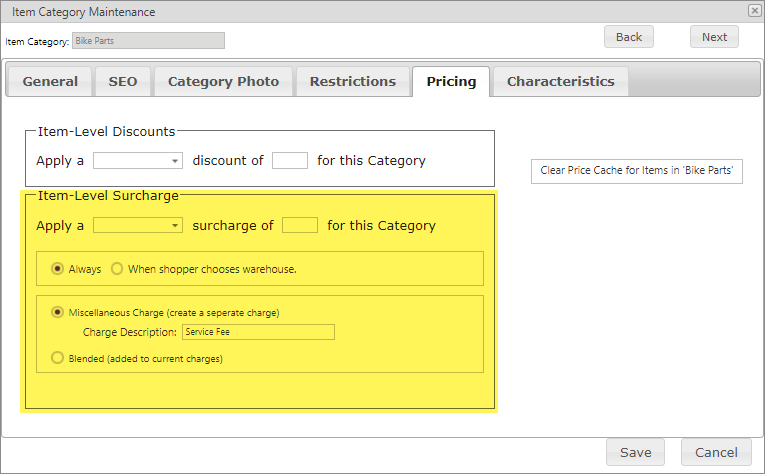Open the Restrictions tab
The image size is (765, 474).
point(353,81)
